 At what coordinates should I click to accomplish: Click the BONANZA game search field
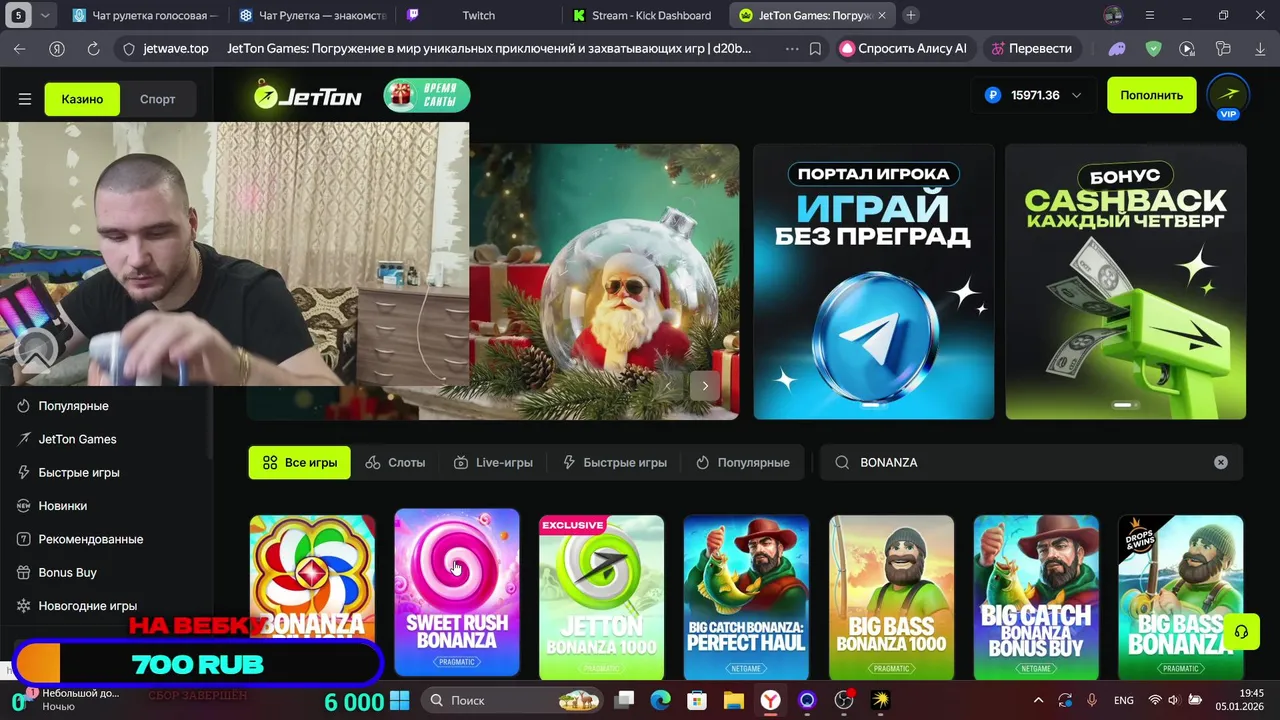tap(1030, 462)
